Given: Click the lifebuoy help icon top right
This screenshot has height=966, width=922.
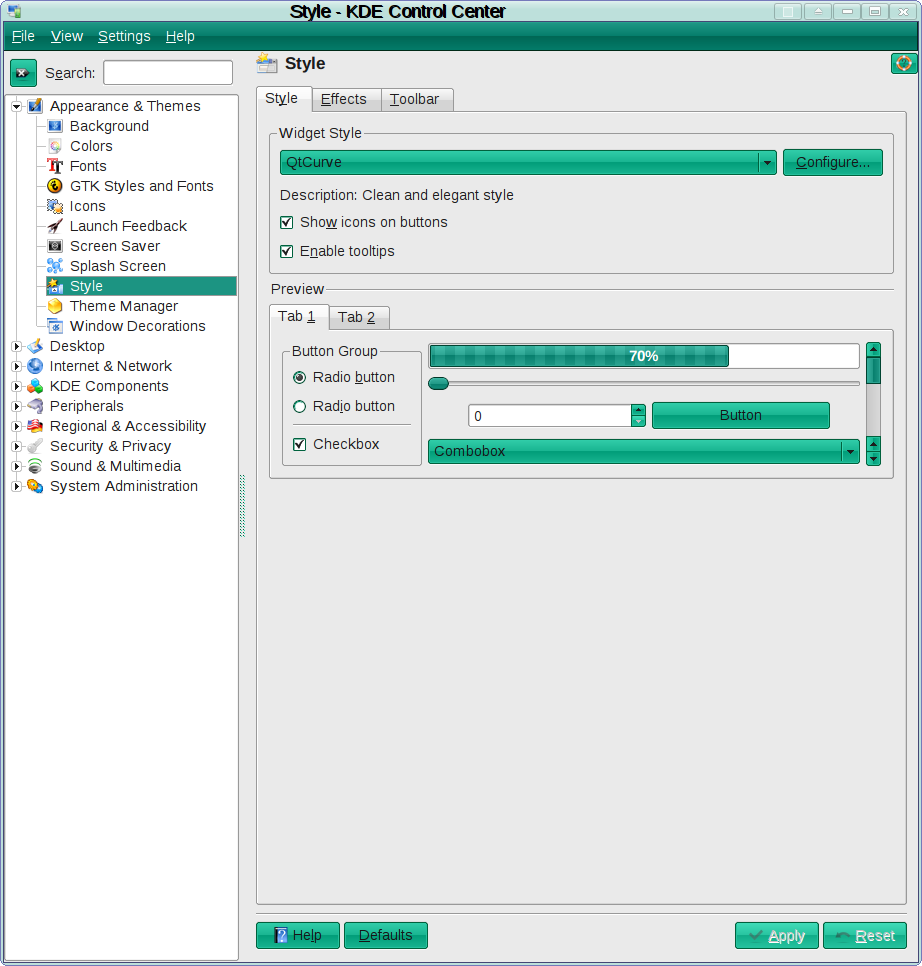Looking at the screenshot, I should tap(904, 63).
